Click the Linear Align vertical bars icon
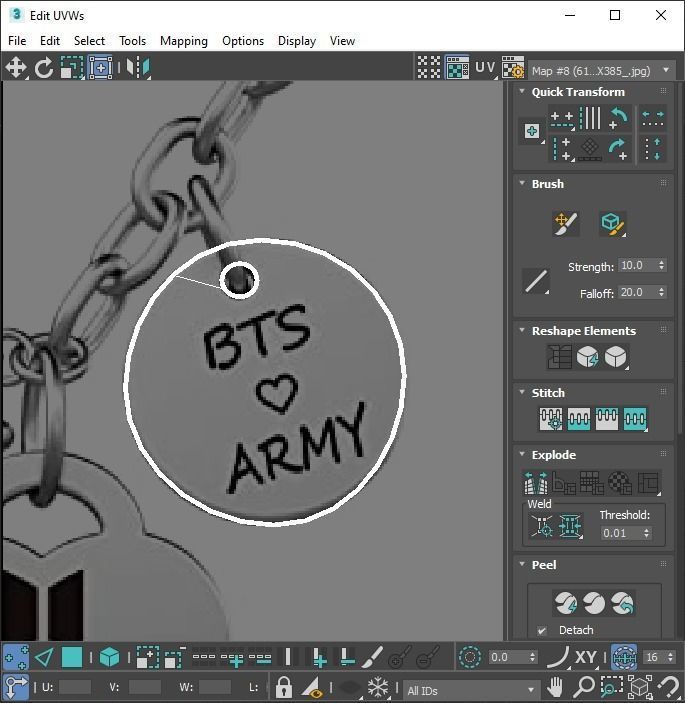The width and height of the screenshot is (685, 703). [590, 119]
